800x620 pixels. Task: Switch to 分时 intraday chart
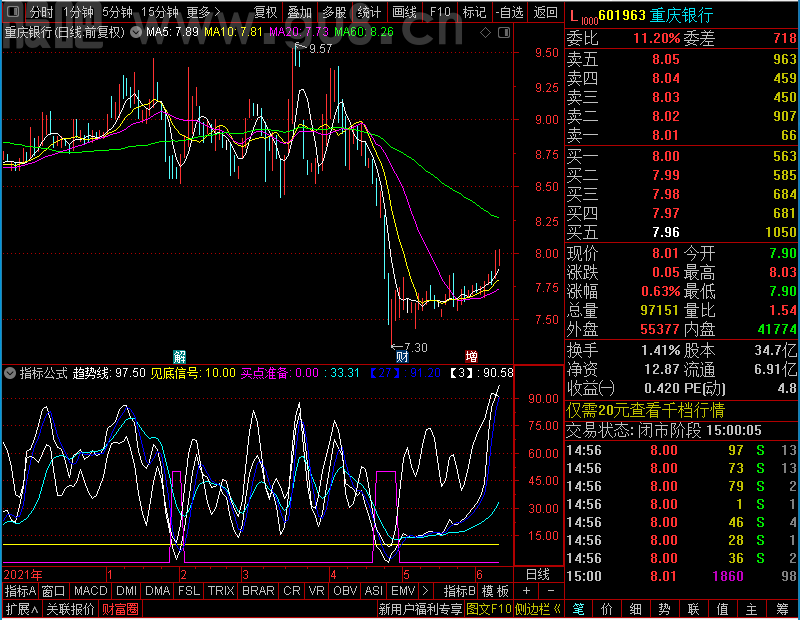pyautogui.click(x=41, y=12)
